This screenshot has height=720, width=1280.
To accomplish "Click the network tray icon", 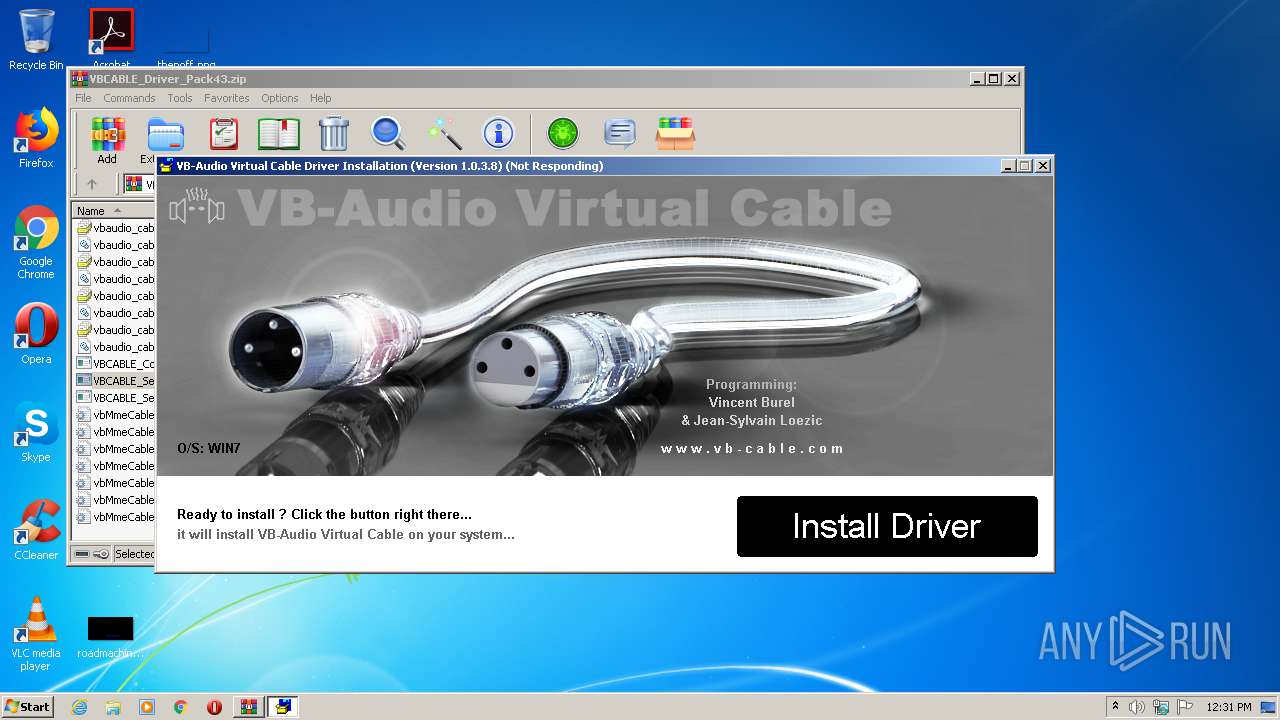I will 1161,707.
